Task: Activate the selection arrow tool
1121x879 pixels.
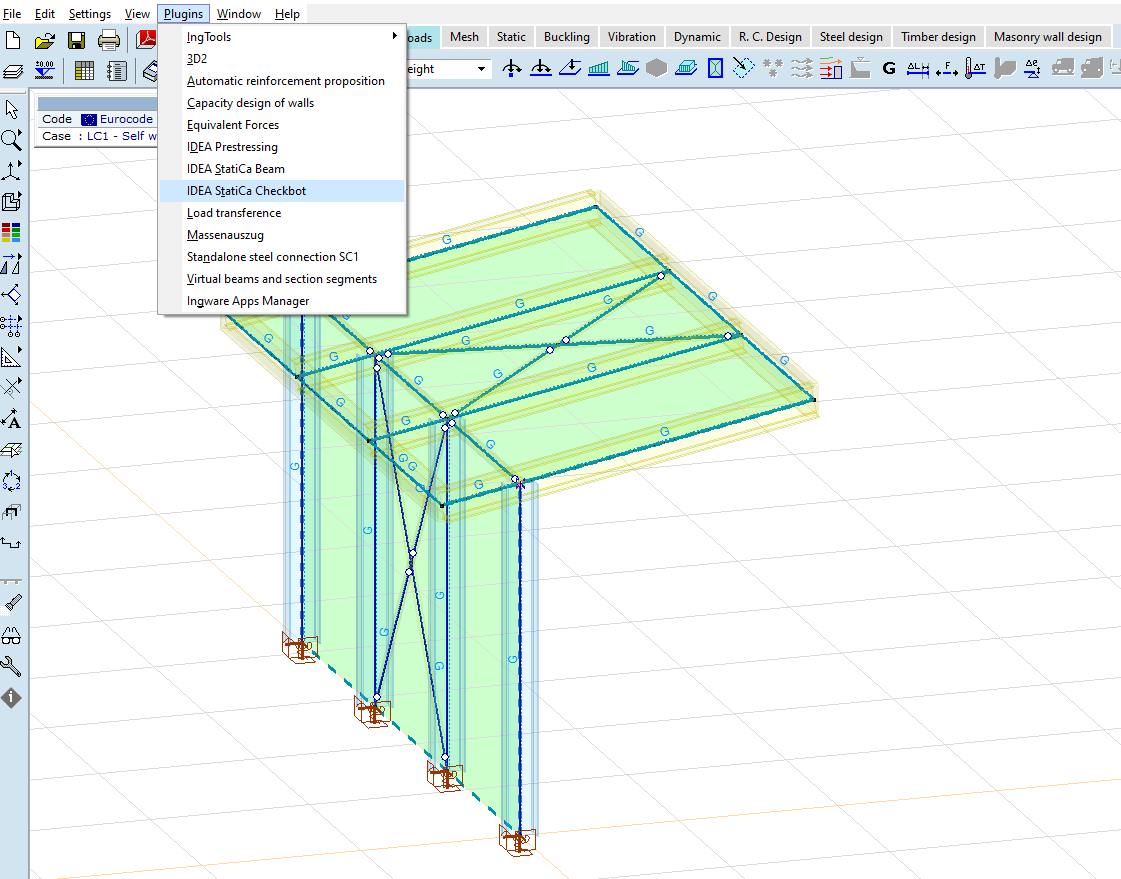Action: (12, 108)
